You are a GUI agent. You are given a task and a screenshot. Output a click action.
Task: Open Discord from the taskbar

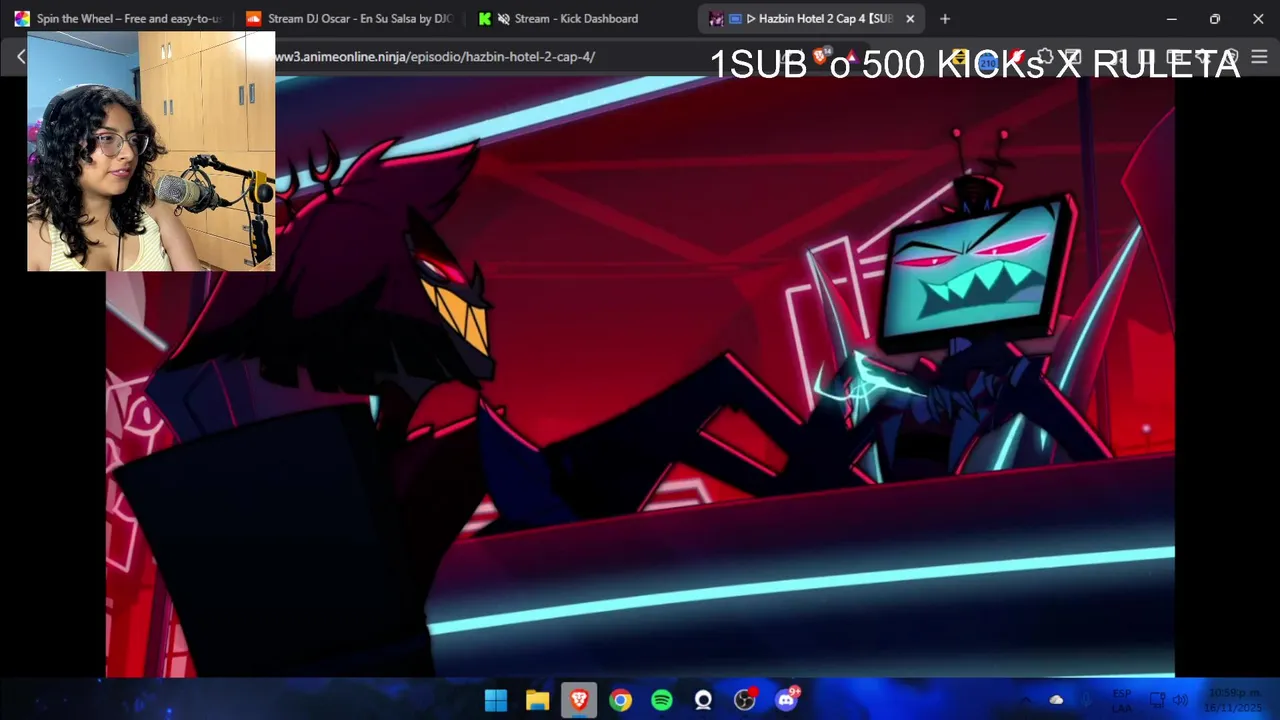(786, 700)
